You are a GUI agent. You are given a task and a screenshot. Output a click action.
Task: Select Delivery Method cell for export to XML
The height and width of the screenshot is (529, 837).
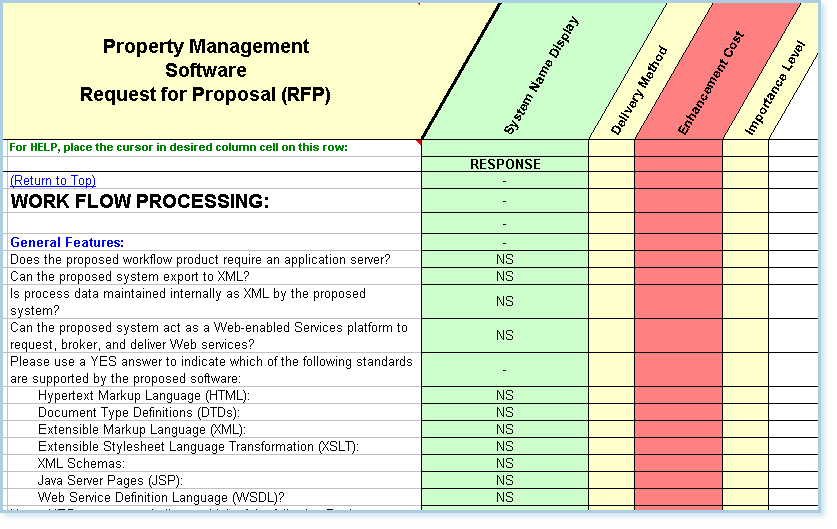pyautogui.click(x=612, y=277)
